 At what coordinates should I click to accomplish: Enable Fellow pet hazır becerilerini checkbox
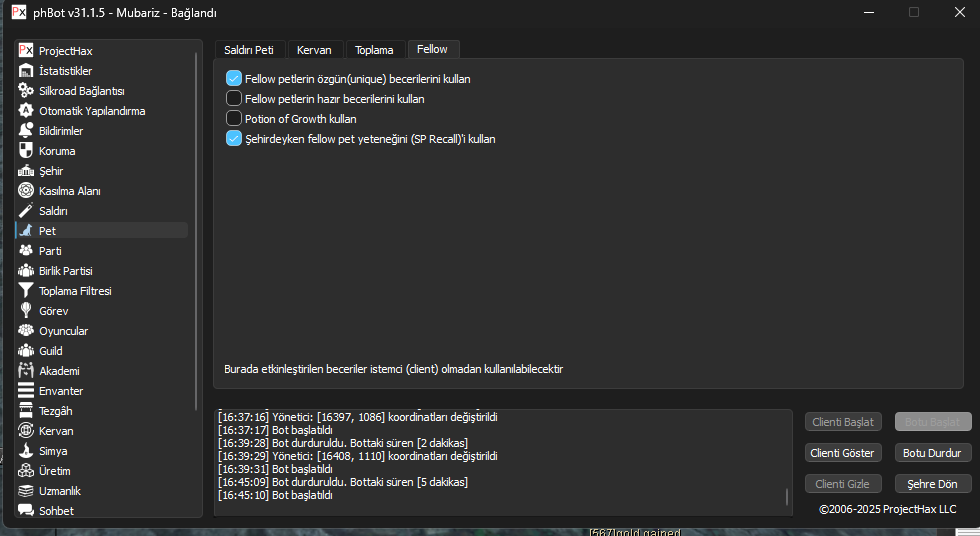(x=234, y=99)
